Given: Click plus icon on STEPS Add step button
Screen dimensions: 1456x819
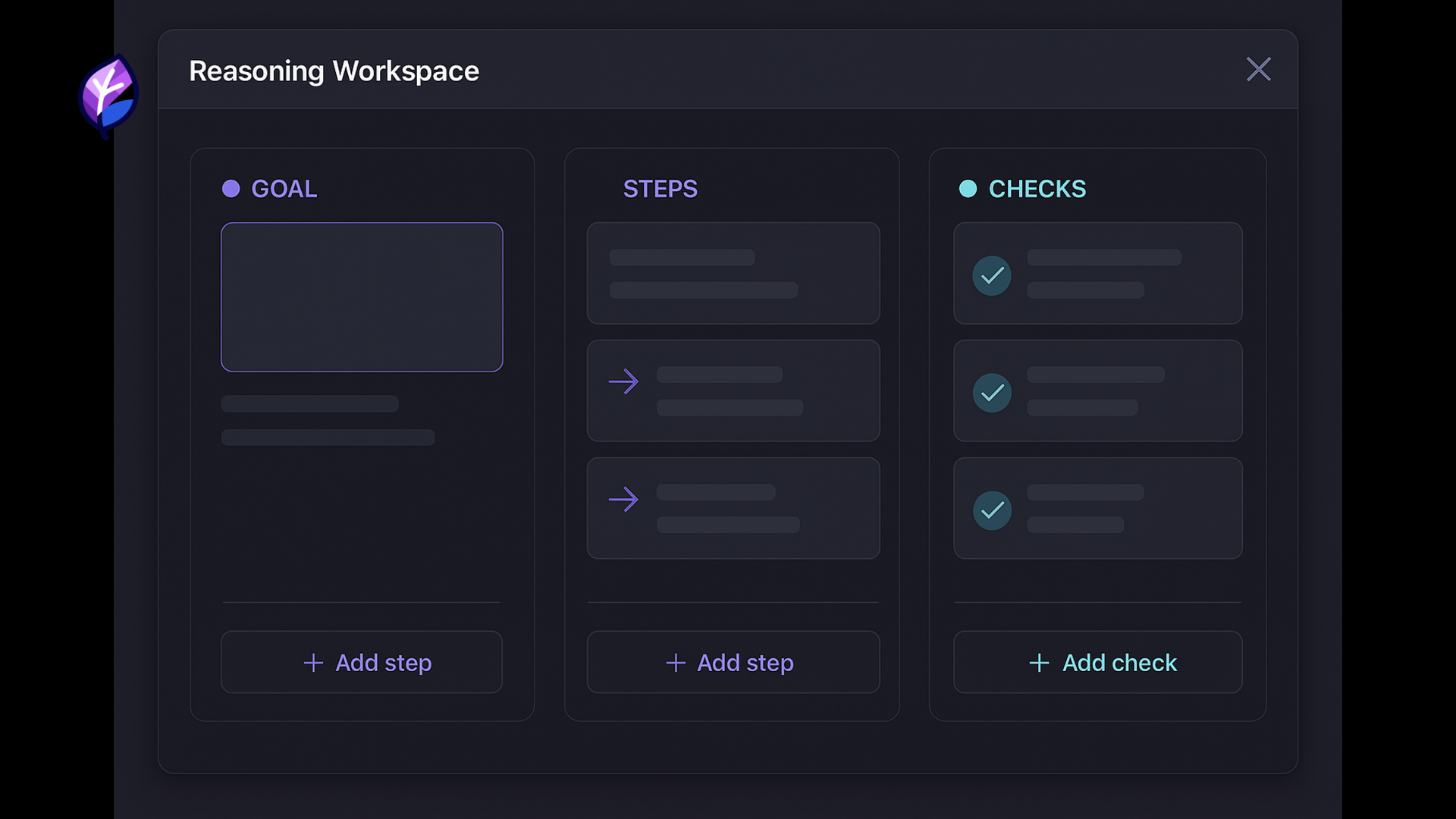Looking at the screenshot, I should 675,663.
